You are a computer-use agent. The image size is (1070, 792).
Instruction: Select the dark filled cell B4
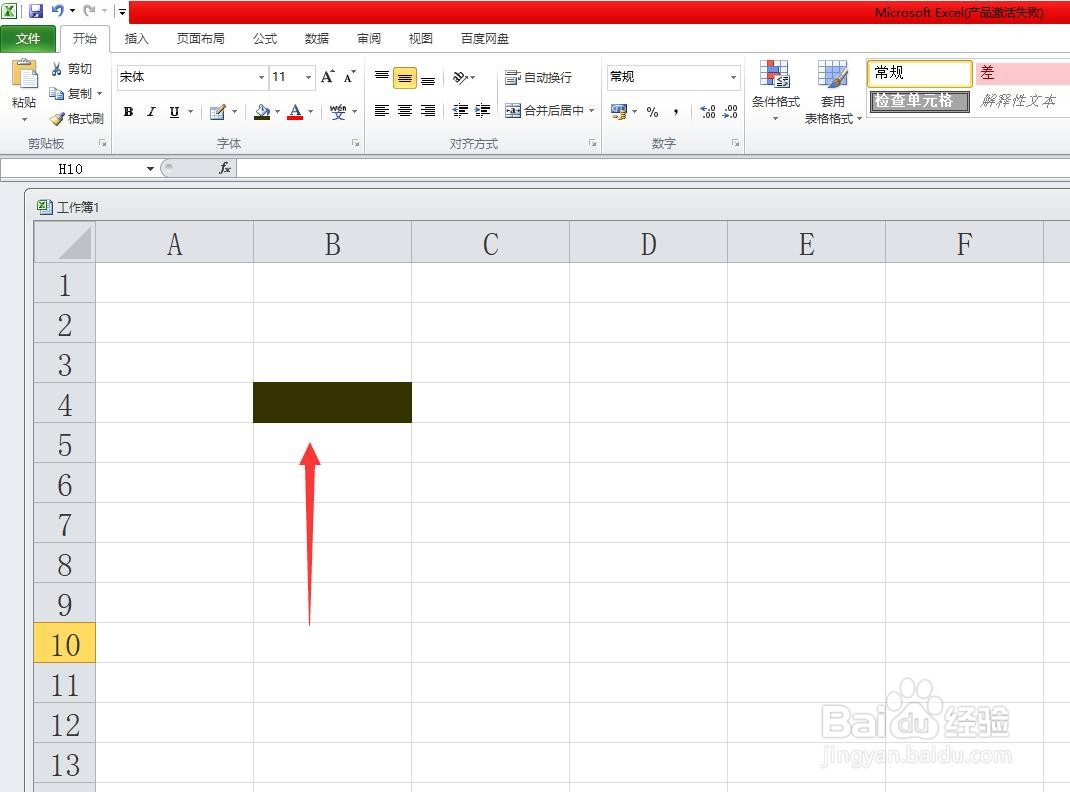(x=332, y=402)
